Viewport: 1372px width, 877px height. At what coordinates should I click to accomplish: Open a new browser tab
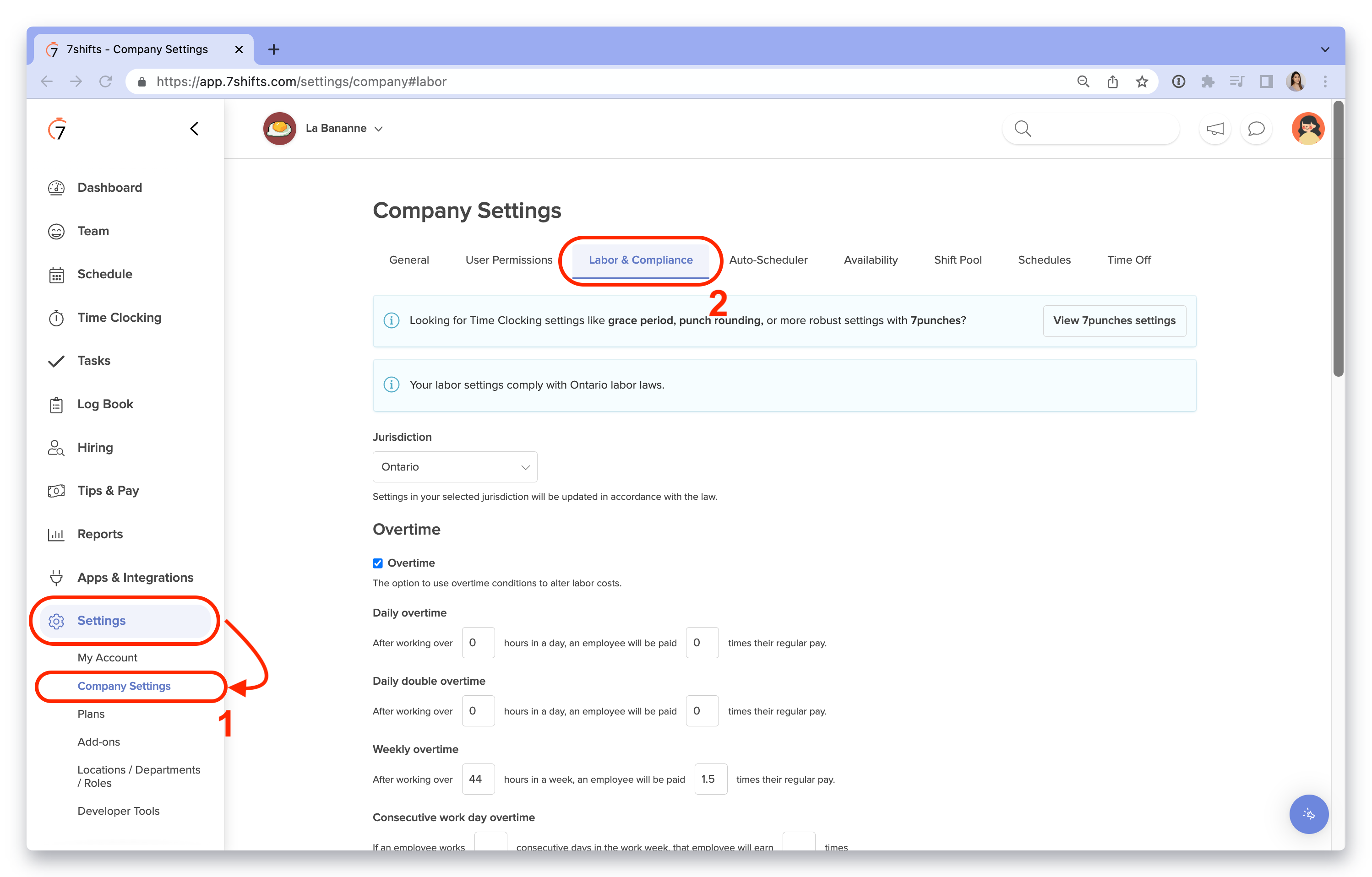coord(273,49)
